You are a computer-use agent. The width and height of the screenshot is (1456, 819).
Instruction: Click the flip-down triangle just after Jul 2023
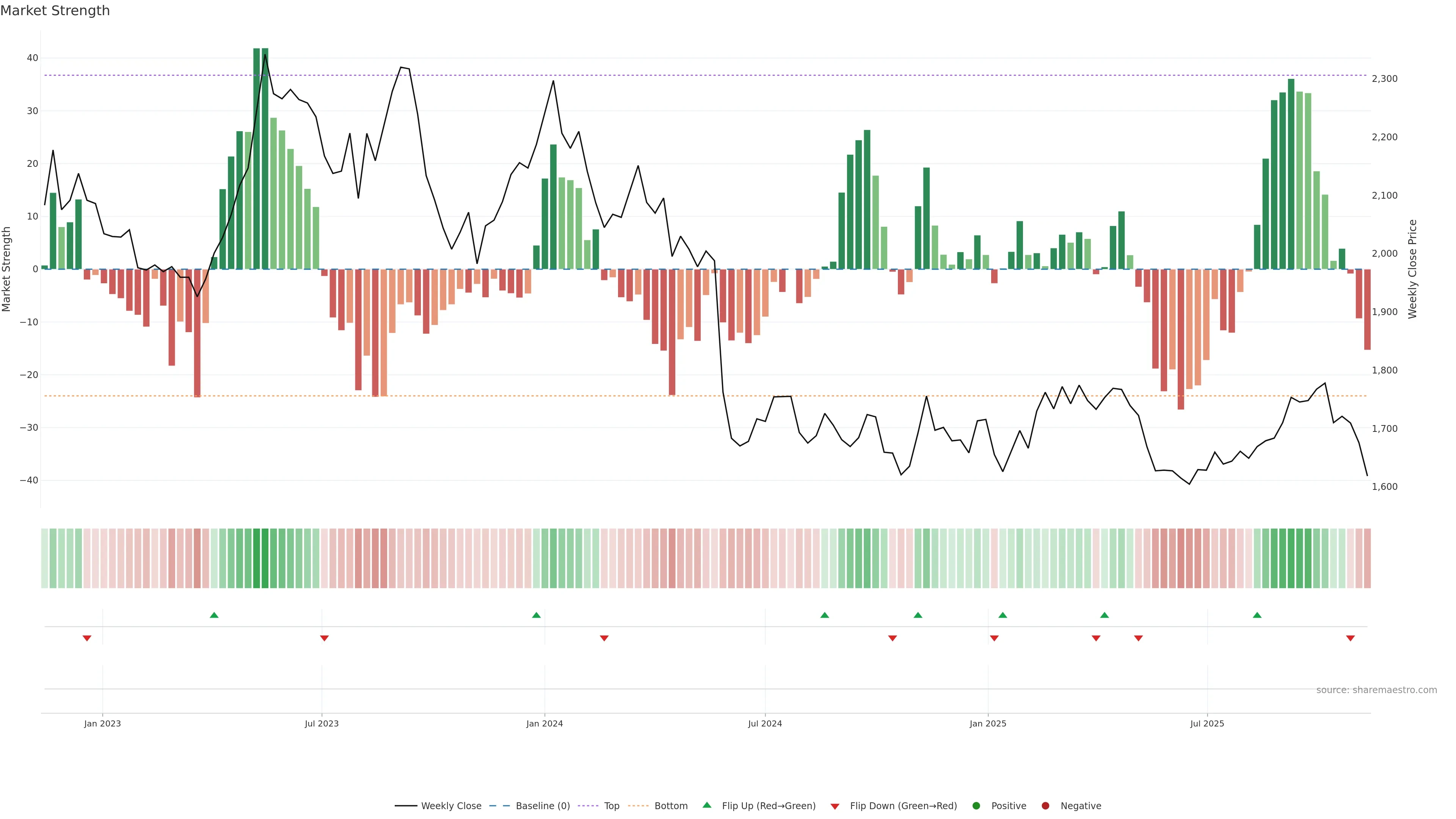[325, 638]
